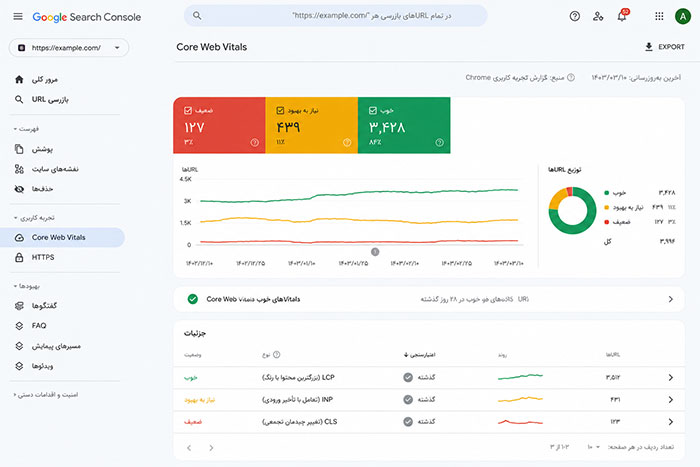Screen dimensions: 700x467
Task: Click yellow نیاز به بهبود legend dot
Action: point(606,208)
